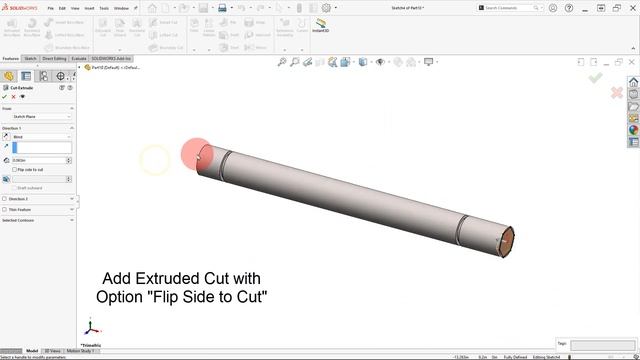Click the depth value input field

click(39, 160)
